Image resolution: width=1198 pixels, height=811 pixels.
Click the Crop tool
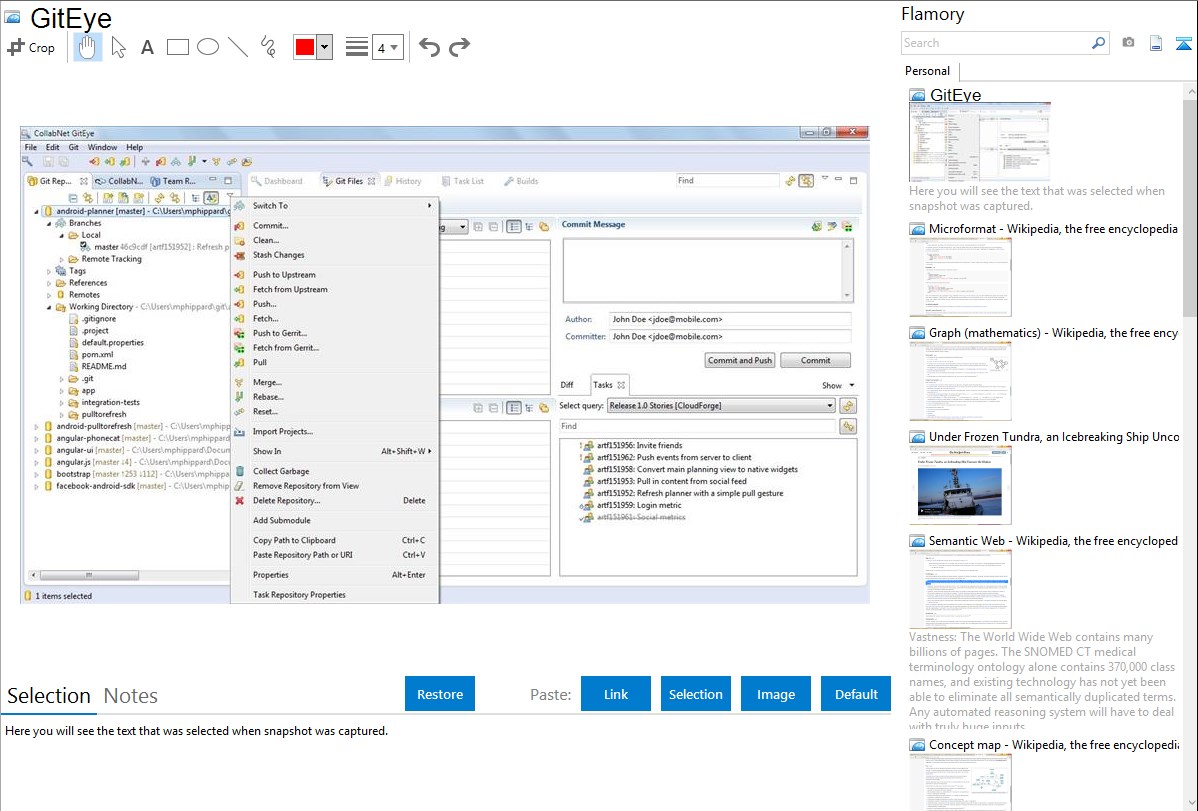(31, 47)
